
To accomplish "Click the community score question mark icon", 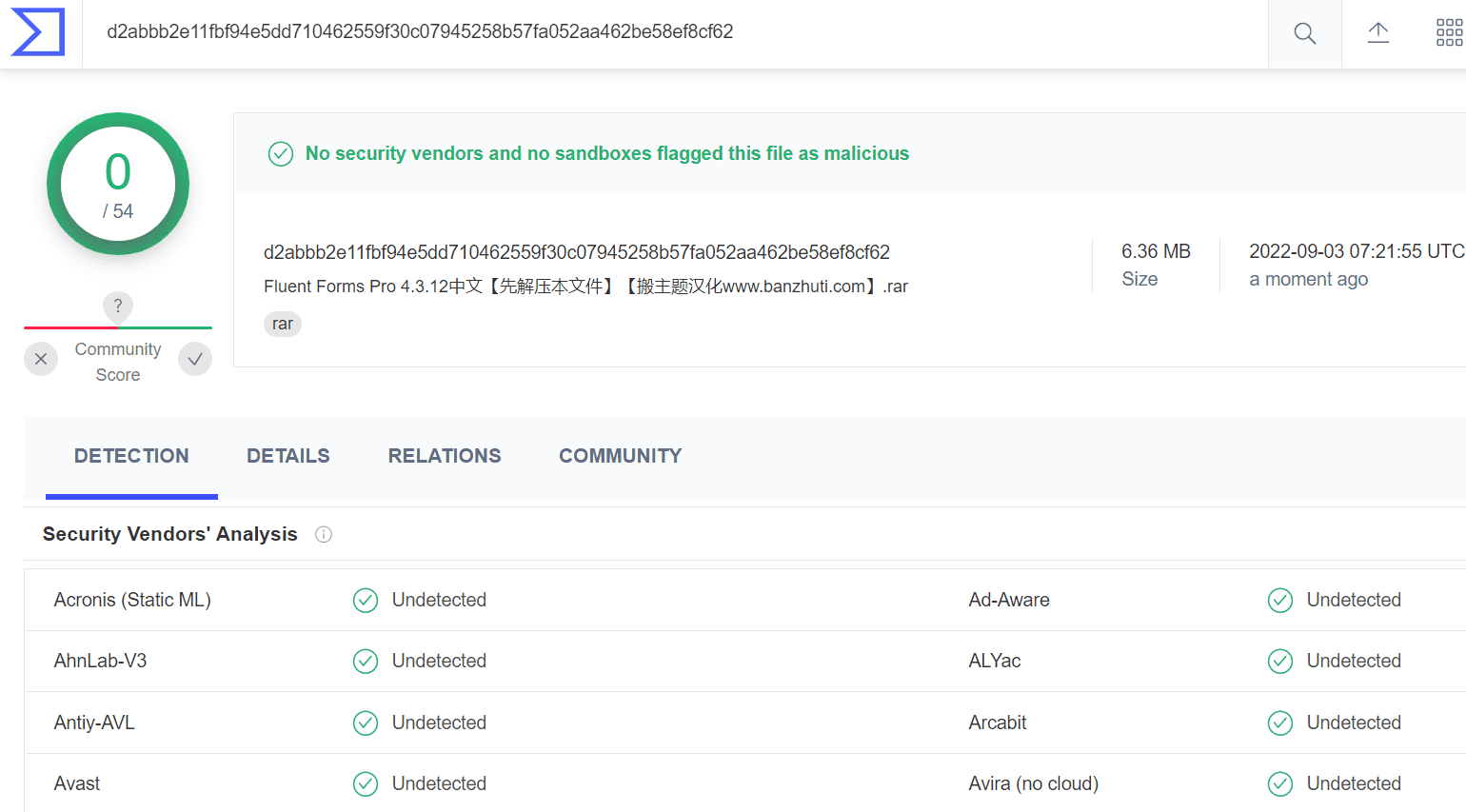I will 118,306.
